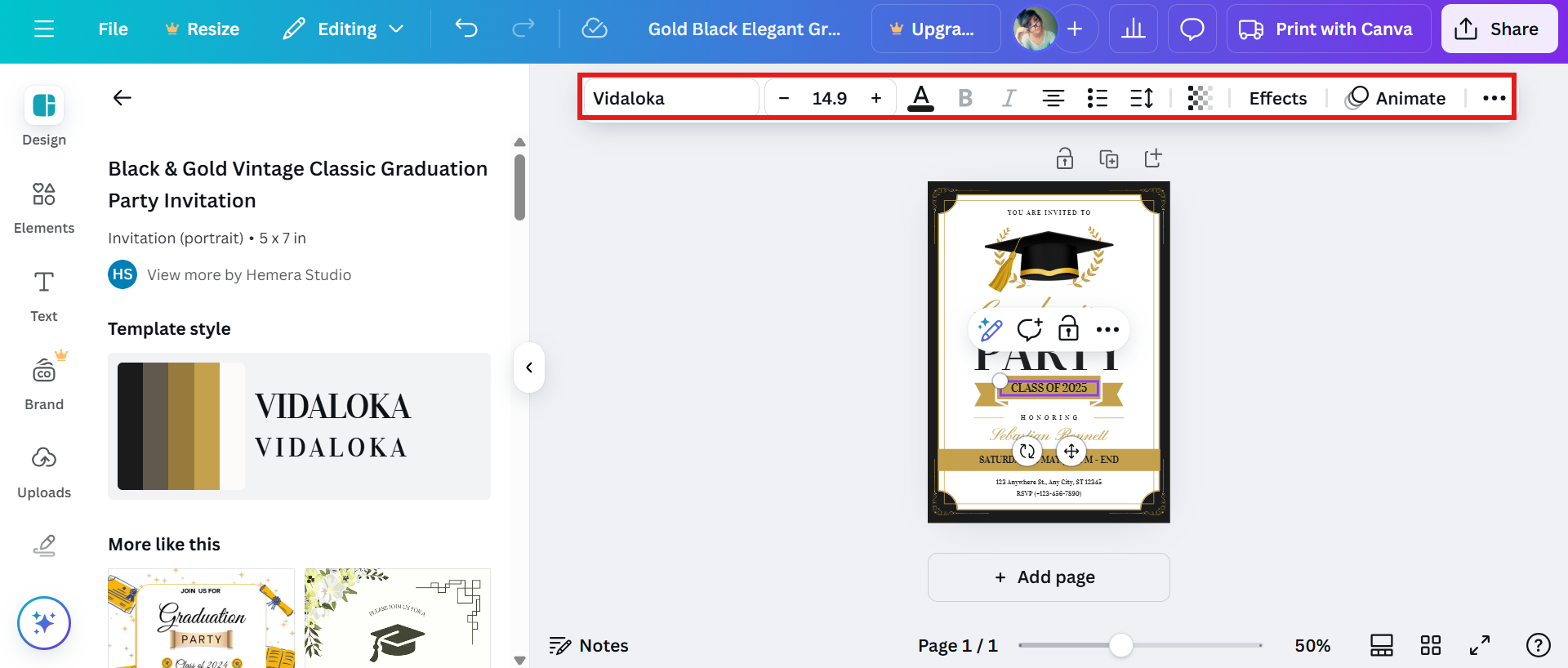
Task: Collapse the side panel with chevron
Action: [x=529, y=367]
